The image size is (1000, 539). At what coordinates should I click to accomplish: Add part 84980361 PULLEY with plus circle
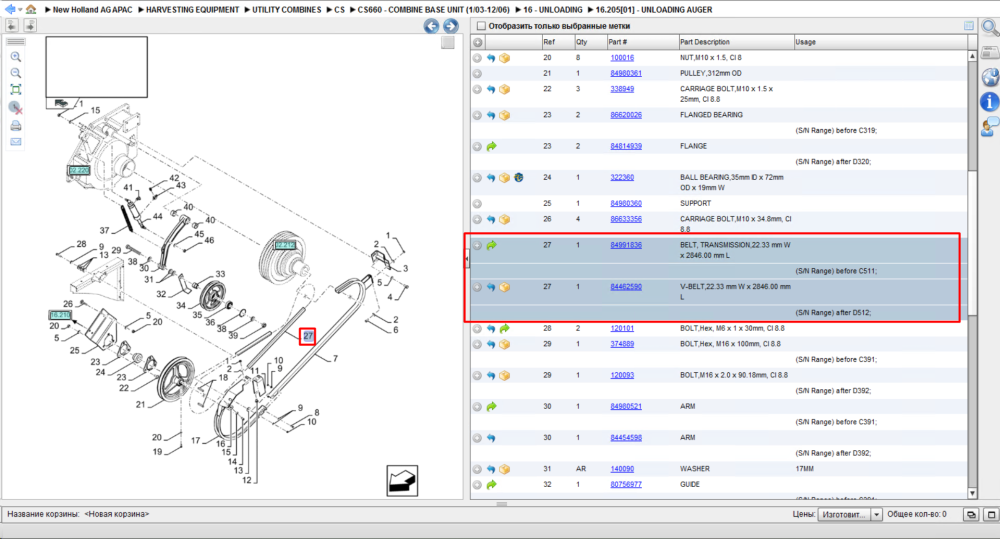(x=477, y=74)
